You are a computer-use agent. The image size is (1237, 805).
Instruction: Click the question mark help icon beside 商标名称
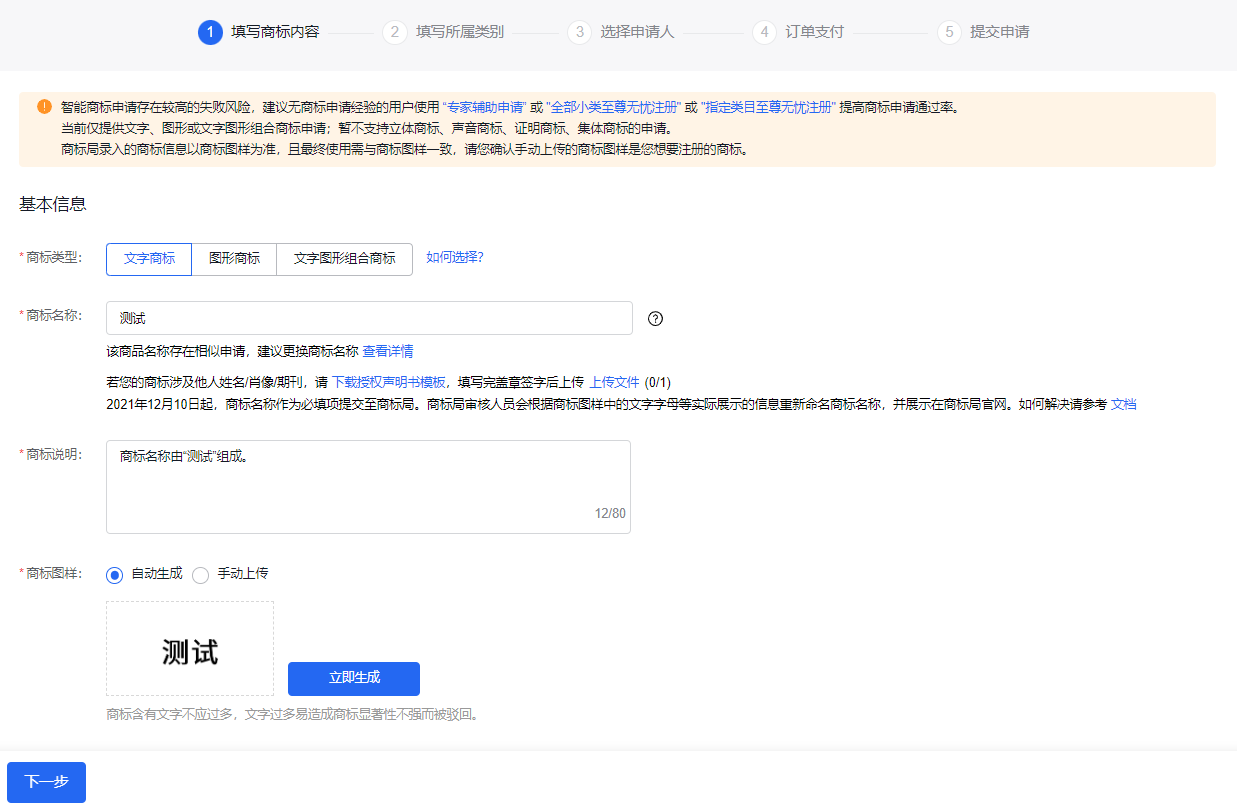[656, 319]
